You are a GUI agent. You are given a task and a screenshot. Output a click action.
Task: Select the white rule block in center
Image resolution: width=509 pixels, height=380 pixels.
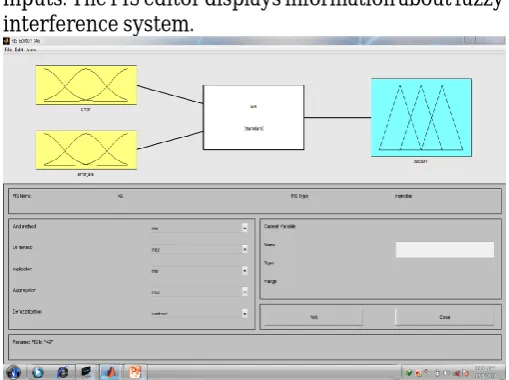(254, 117)
